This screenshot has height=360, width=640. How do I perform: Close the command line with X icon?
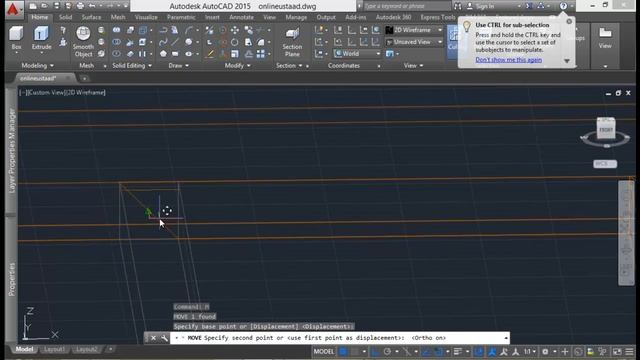pos(153,338)
